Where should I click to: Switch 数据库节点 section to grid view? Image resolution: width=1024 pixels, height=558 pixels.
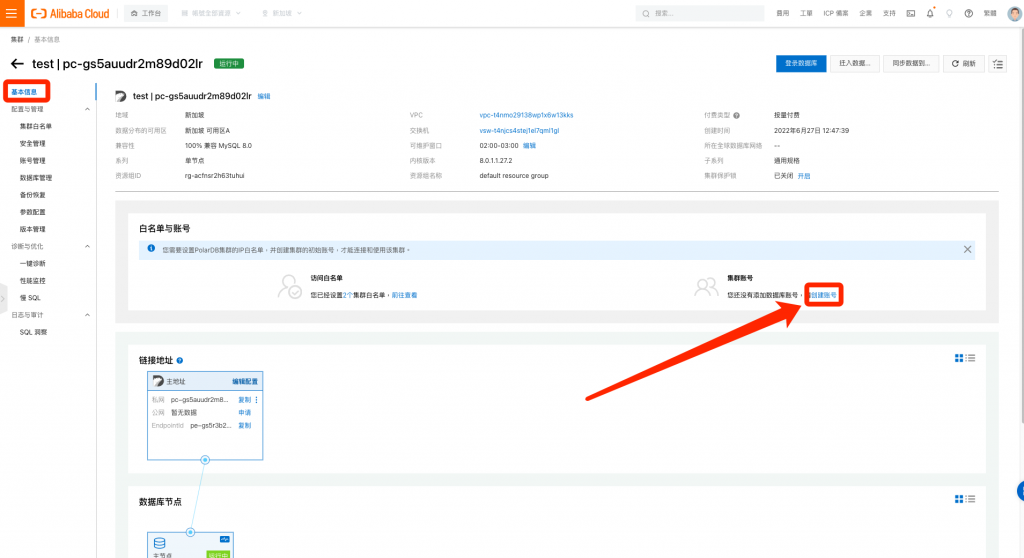click(959, 499)
